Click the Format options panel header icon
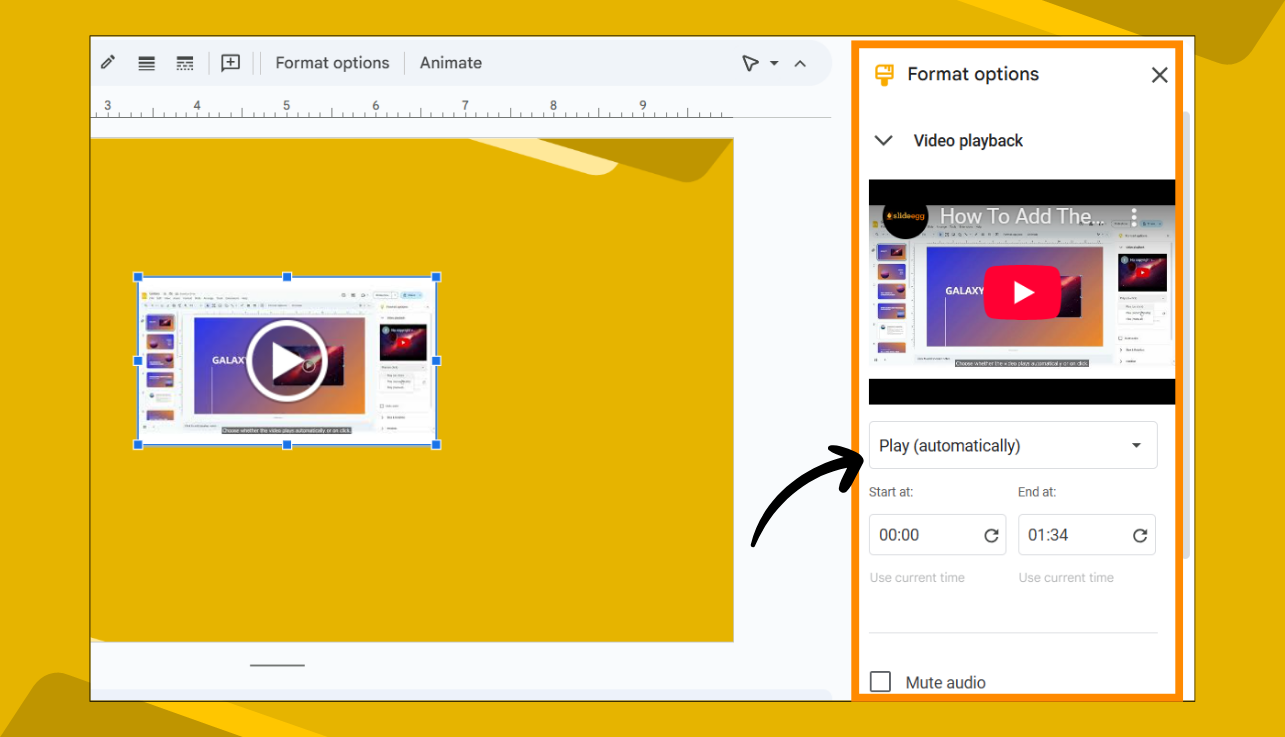This screenshot has height=737, width=1285. click(x=884, y=74)
